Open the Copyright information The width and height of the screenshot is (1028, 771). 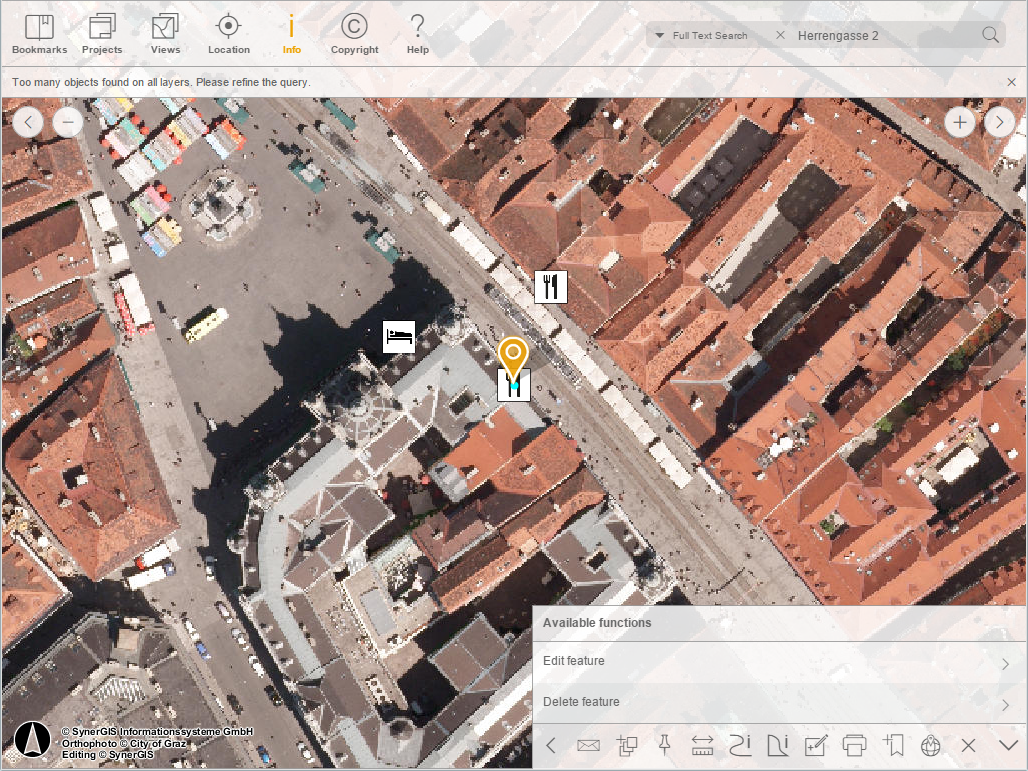pyautogui.click(x=354, y=34)
